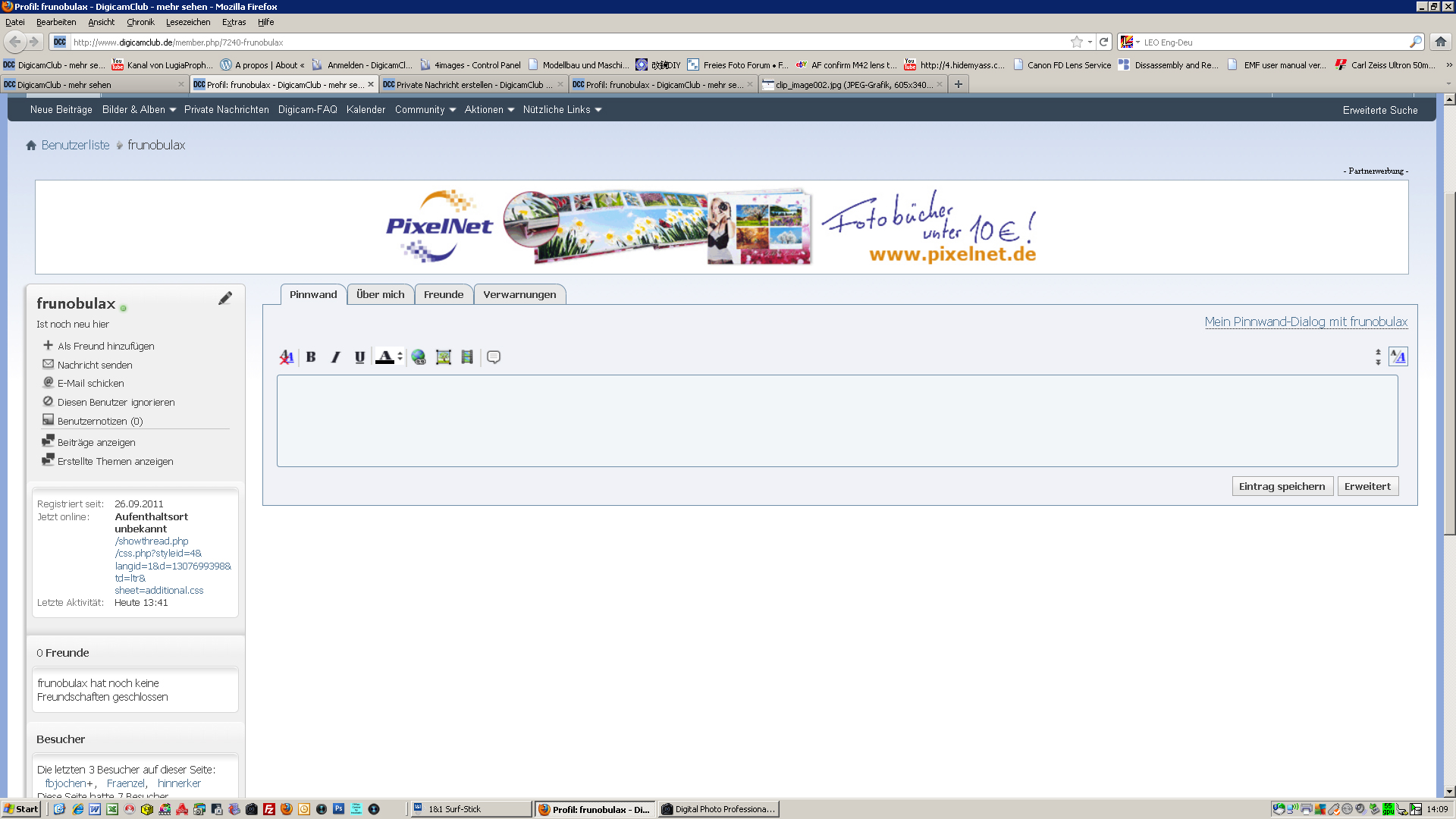Click the insert image icon

point(444,357)
